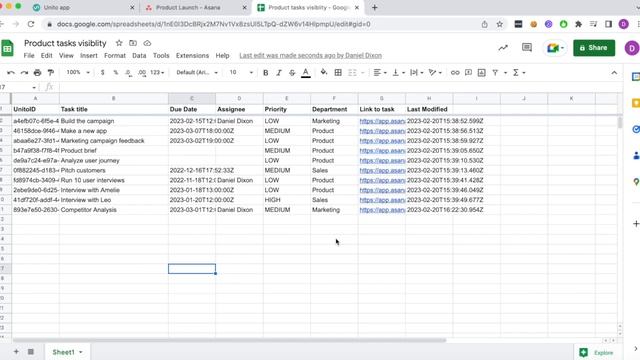Star the Product tasks visiblity document

(119, 43)
